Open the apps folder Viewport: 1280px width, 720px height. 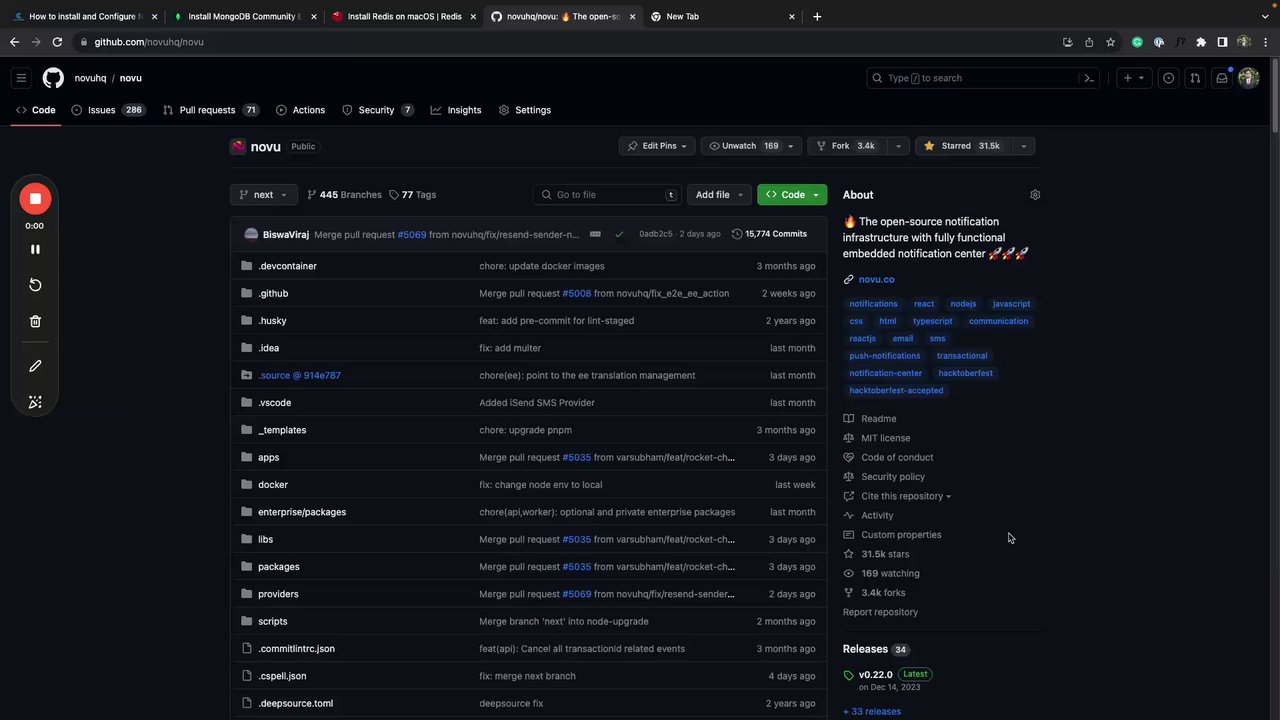click(x=268, y=458)
